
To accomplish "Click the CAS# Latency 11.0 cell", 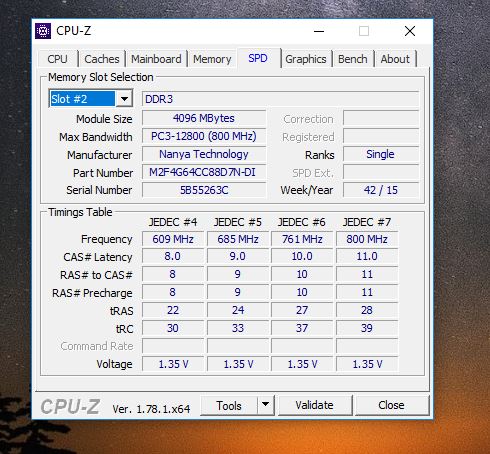I will click(x=367, y=256).
